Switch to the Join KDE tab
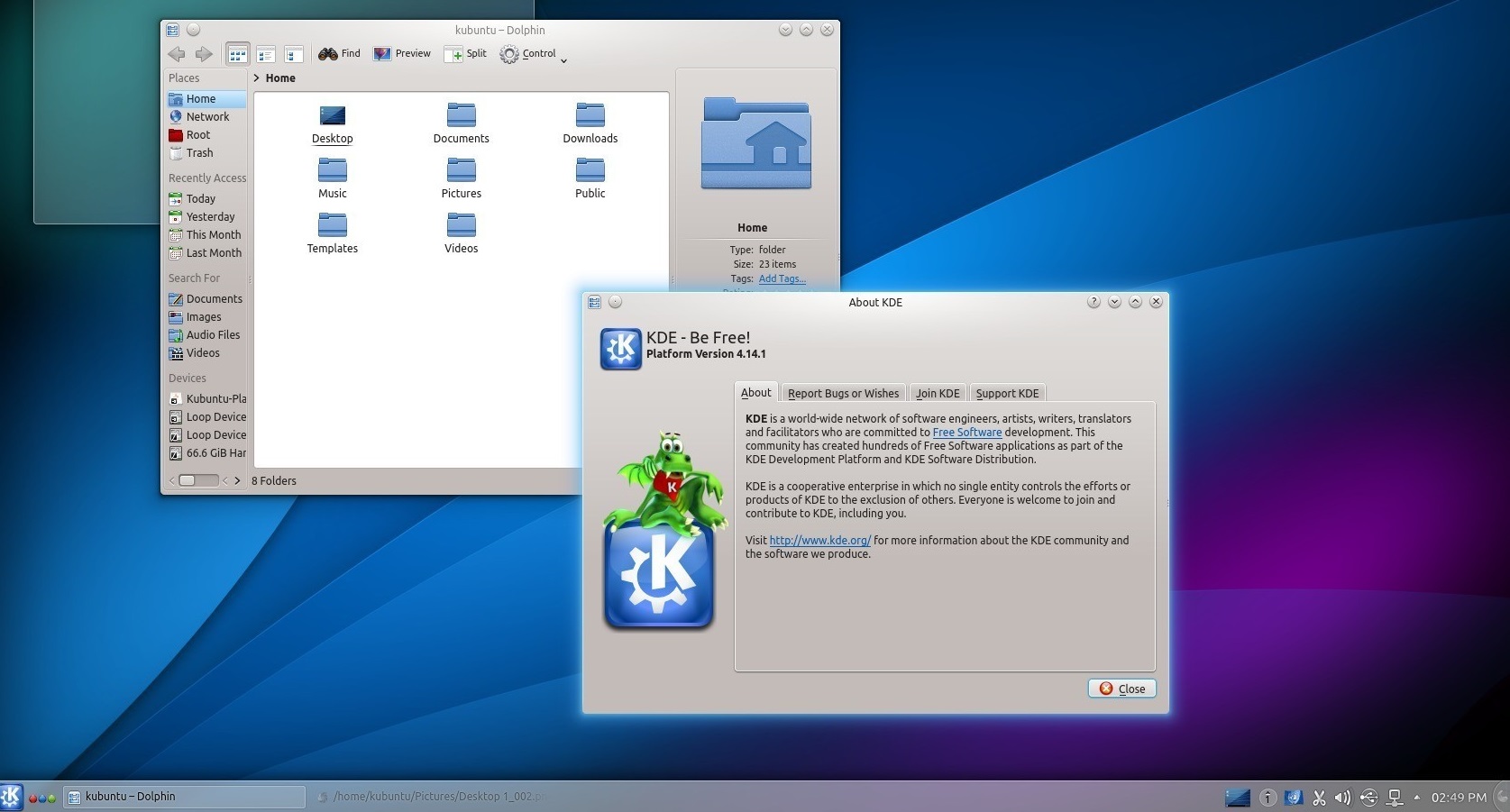 [x=938, y=394]
